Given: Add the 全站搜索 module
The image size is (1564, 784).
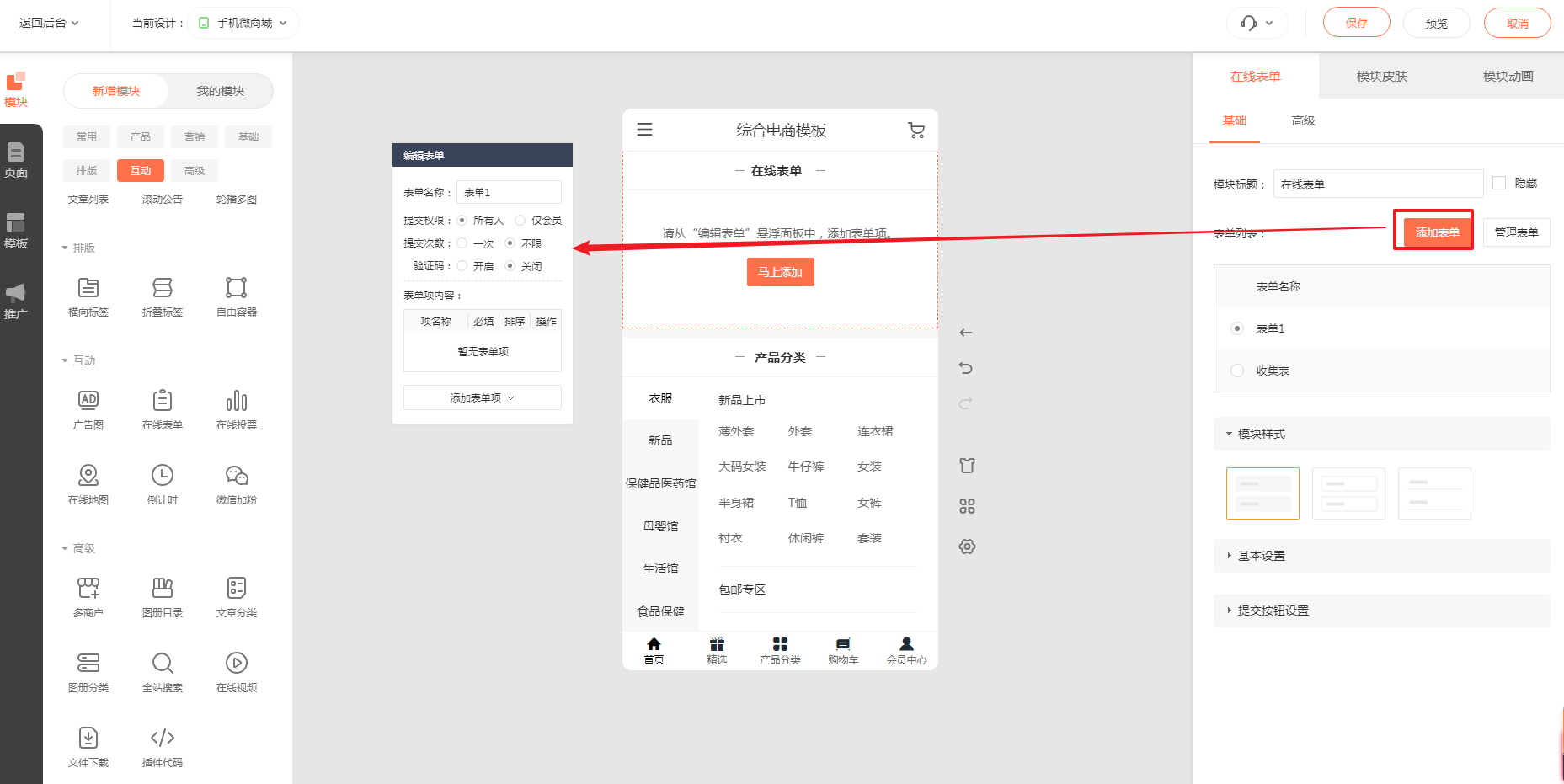Looking at the screenshot, I should click(x=163, y=672).
